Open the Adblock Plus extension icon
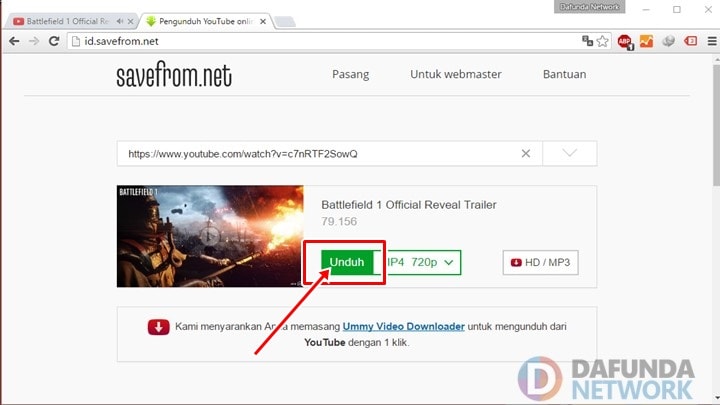This screenshot has height=405, width=720. point(625,41)
